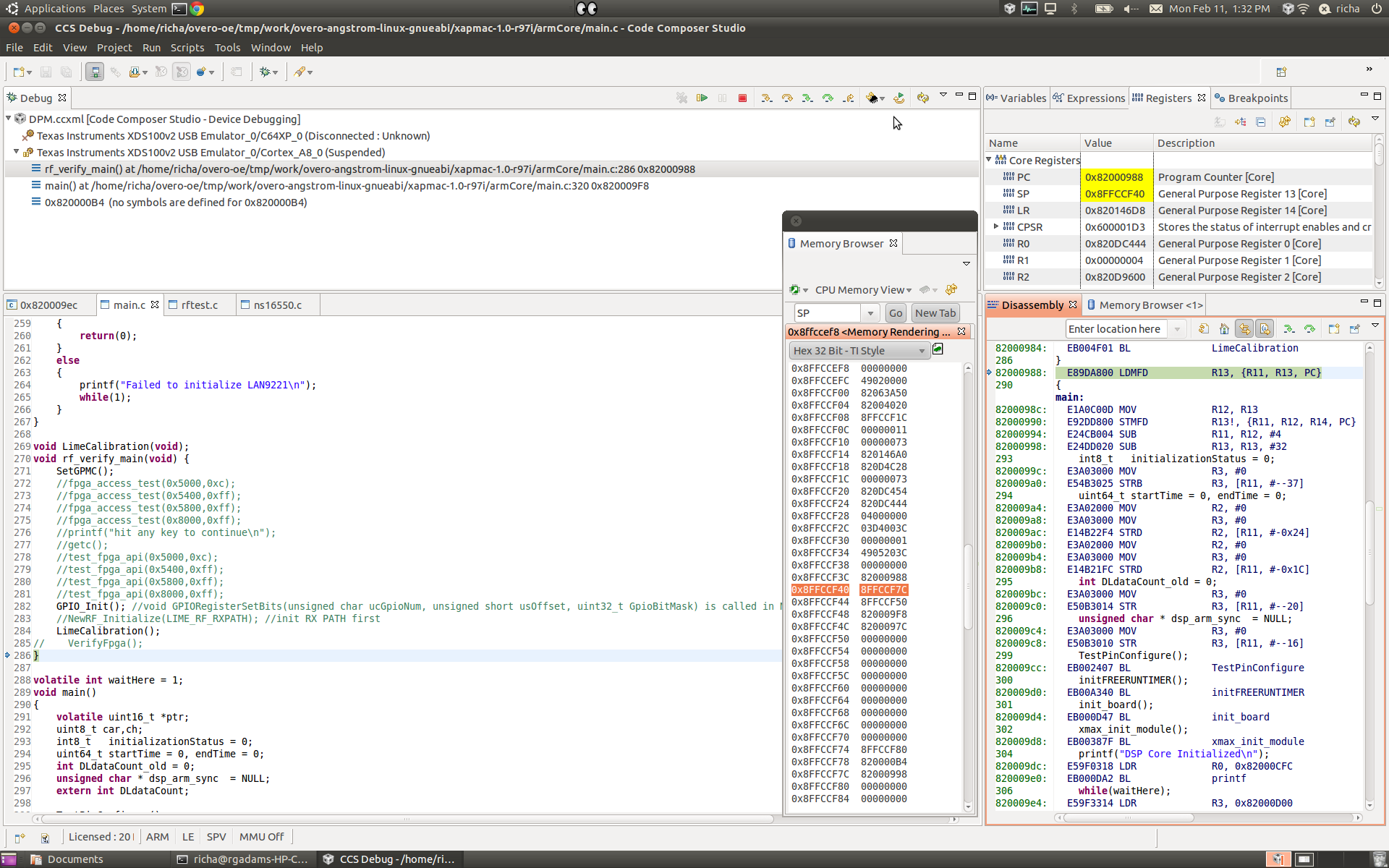Click the home icon in Disassembly toolbar
Viewport: 1389px width, 868px height.
coord(1224,329)
